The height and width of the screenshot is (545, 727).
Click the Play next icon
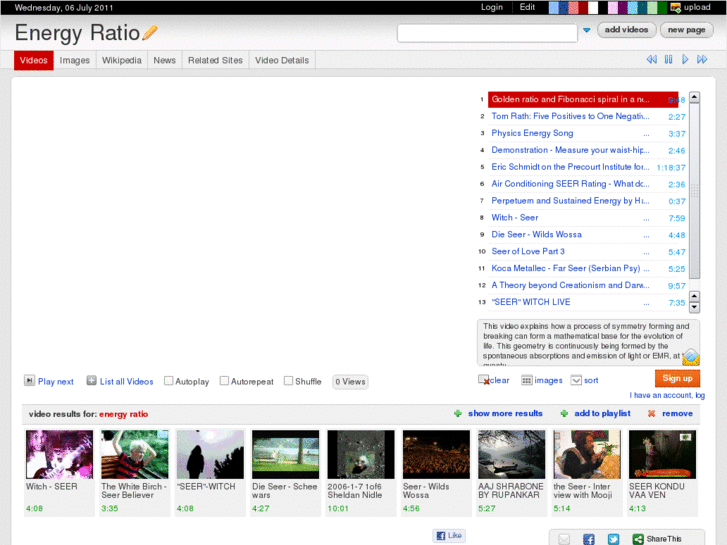tap(29, 381)
